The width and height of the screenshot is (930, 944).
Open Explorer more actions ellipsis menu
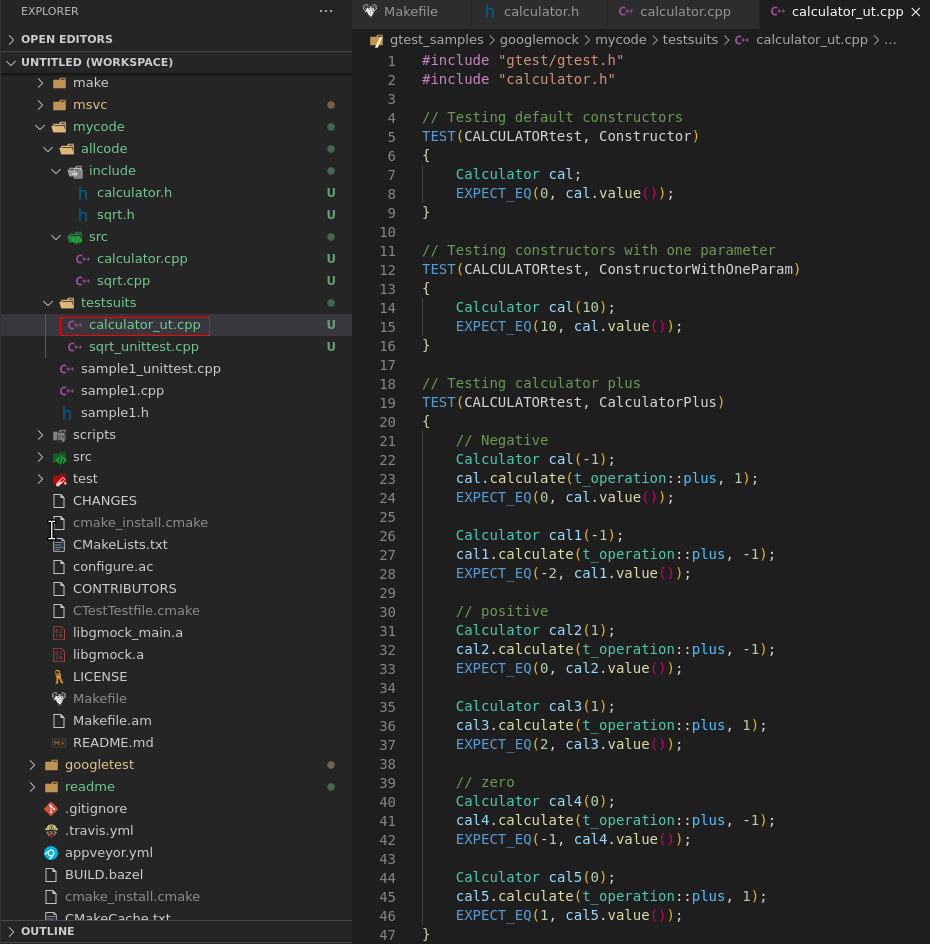point(326,11)
